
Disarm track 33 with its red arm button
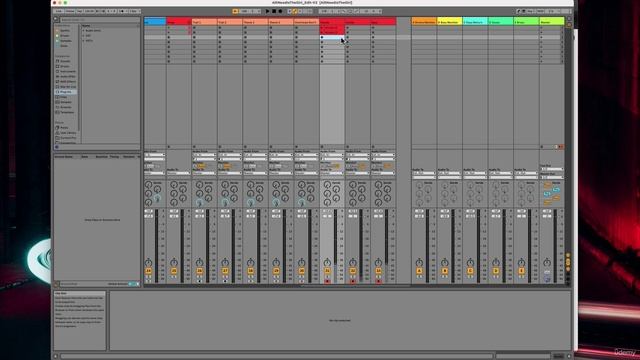(378, 281)
